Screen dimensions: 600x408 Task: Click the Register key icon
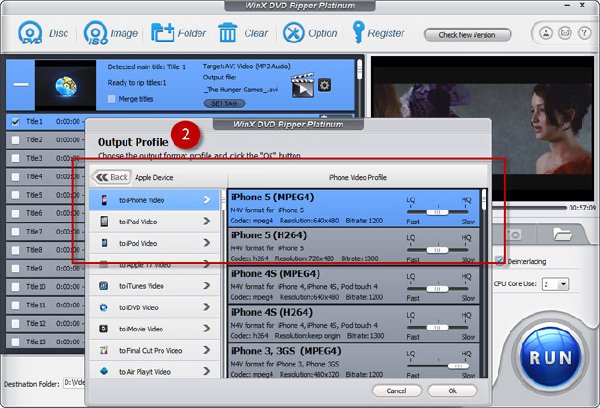coord(358,32)
